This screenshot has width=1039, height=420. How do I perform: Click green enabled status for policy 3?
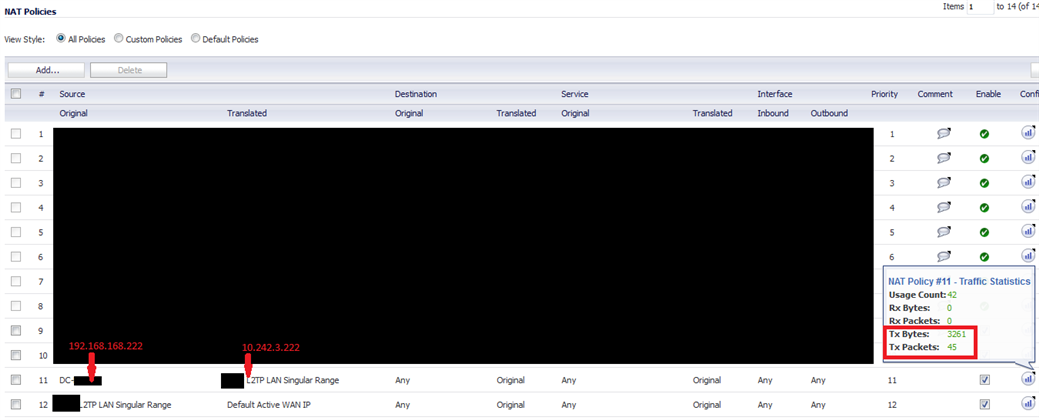point(984,183)
